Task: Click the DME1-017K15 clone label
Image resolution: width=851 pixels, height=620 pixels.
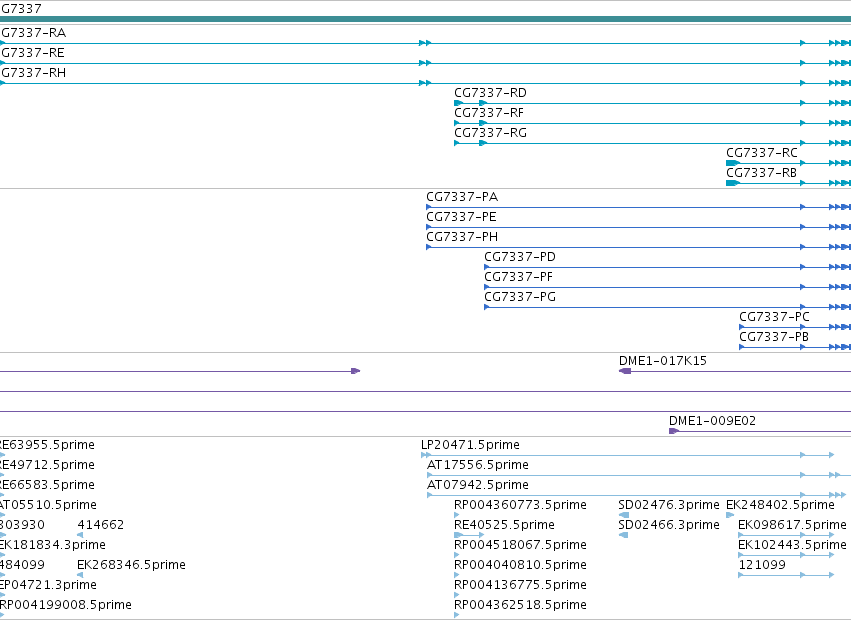Action: tap(663, 361)
